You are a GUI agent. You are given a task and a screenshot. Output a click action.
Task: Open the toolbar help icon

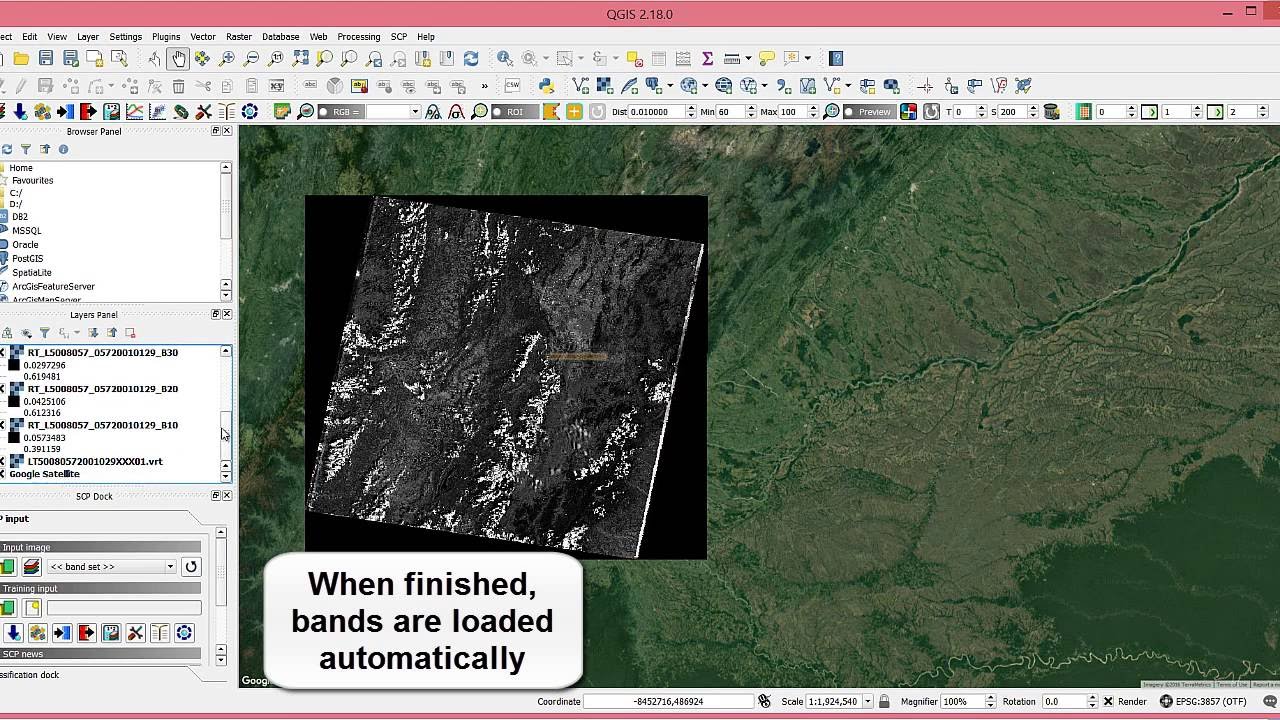(836, 59)
